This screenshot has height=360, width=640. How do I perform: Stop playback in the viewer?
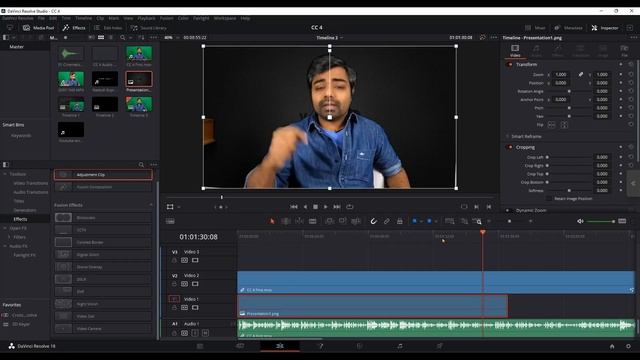315,207
